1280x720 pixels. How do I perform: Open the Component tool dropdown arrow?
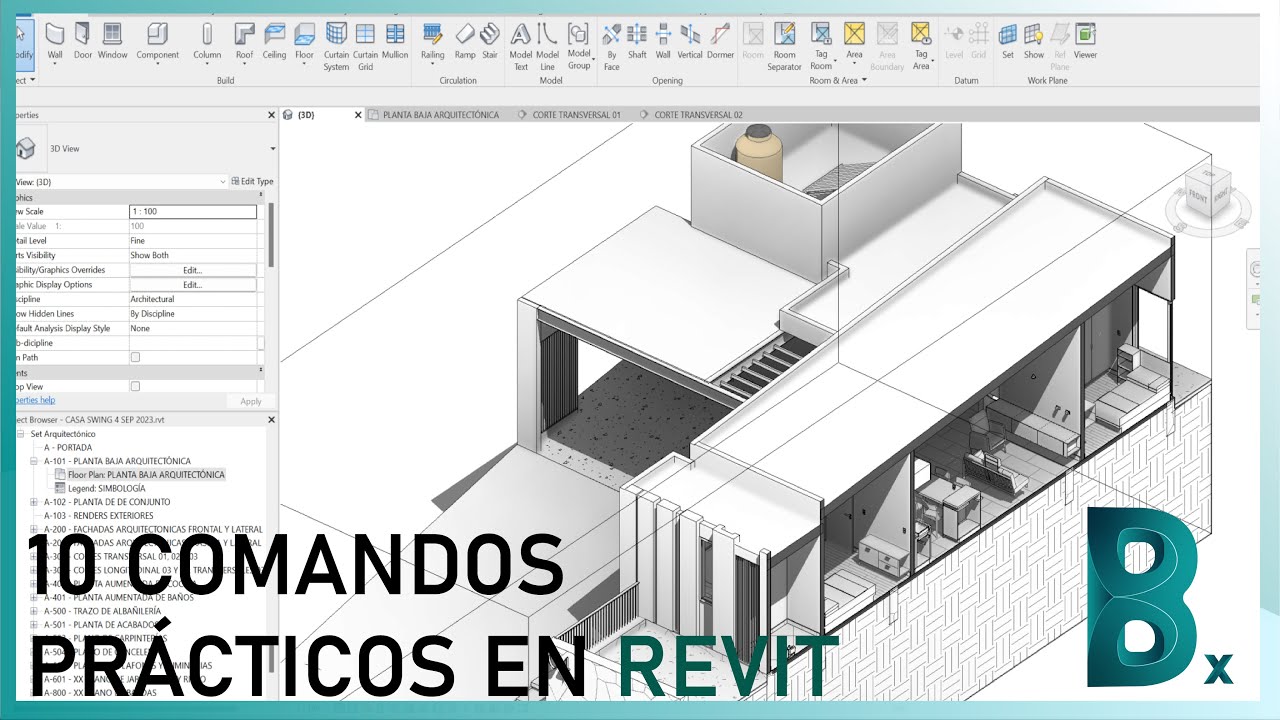[158, 66]
